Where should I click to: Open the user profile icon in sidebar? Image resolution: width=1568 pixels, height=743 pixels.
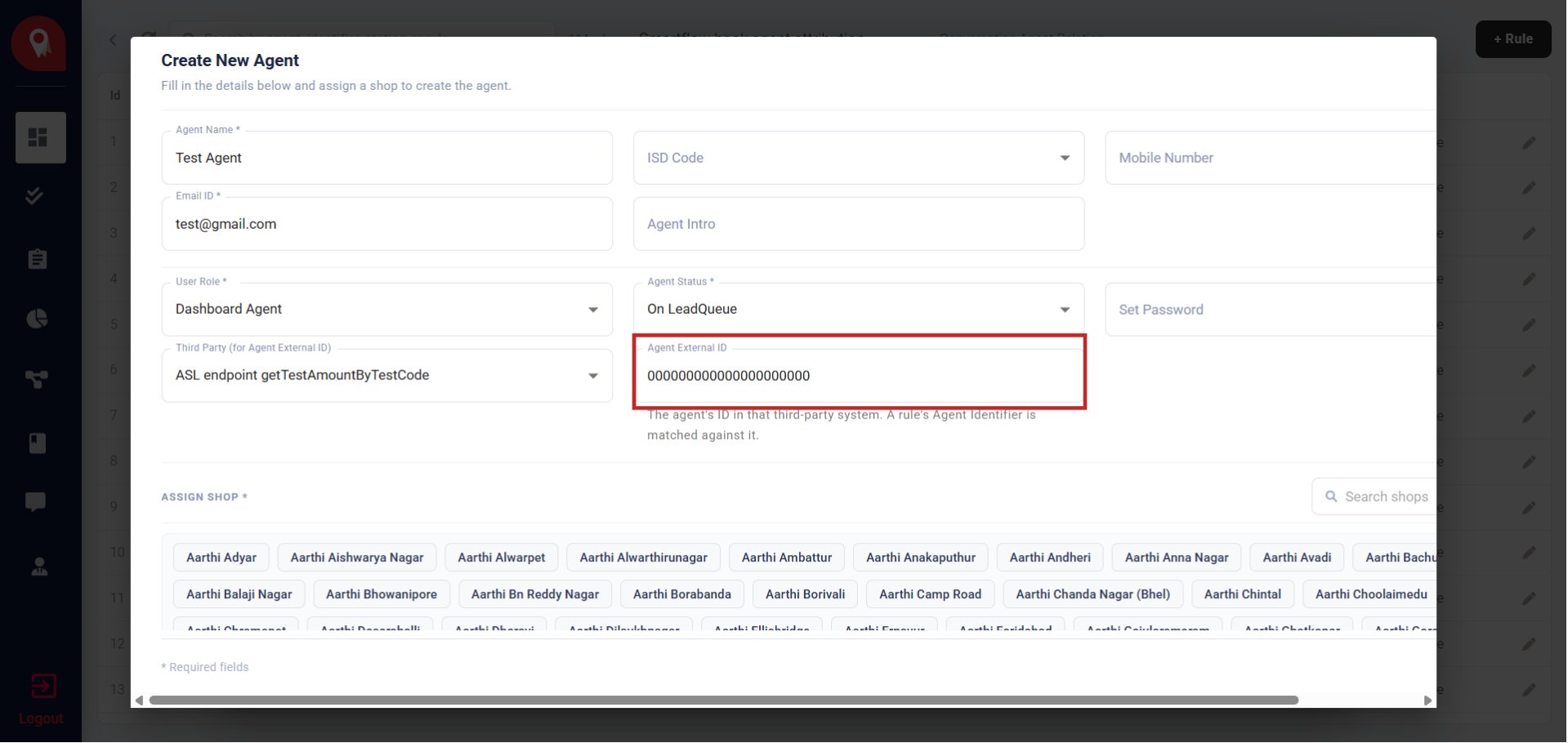pyautogui.click(x=38, y=566)
